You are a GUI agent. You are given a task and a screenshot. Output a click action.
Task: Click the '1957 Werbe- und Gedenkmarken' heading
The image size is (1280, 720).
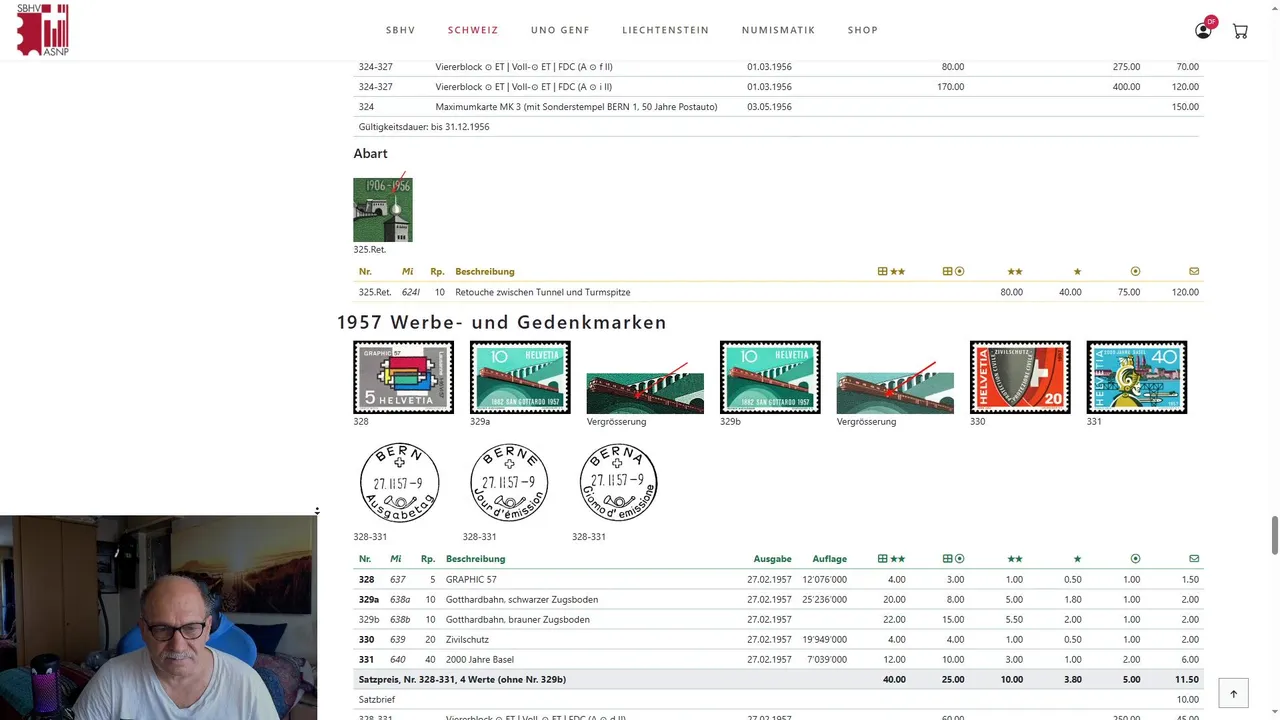click(502, 322)
